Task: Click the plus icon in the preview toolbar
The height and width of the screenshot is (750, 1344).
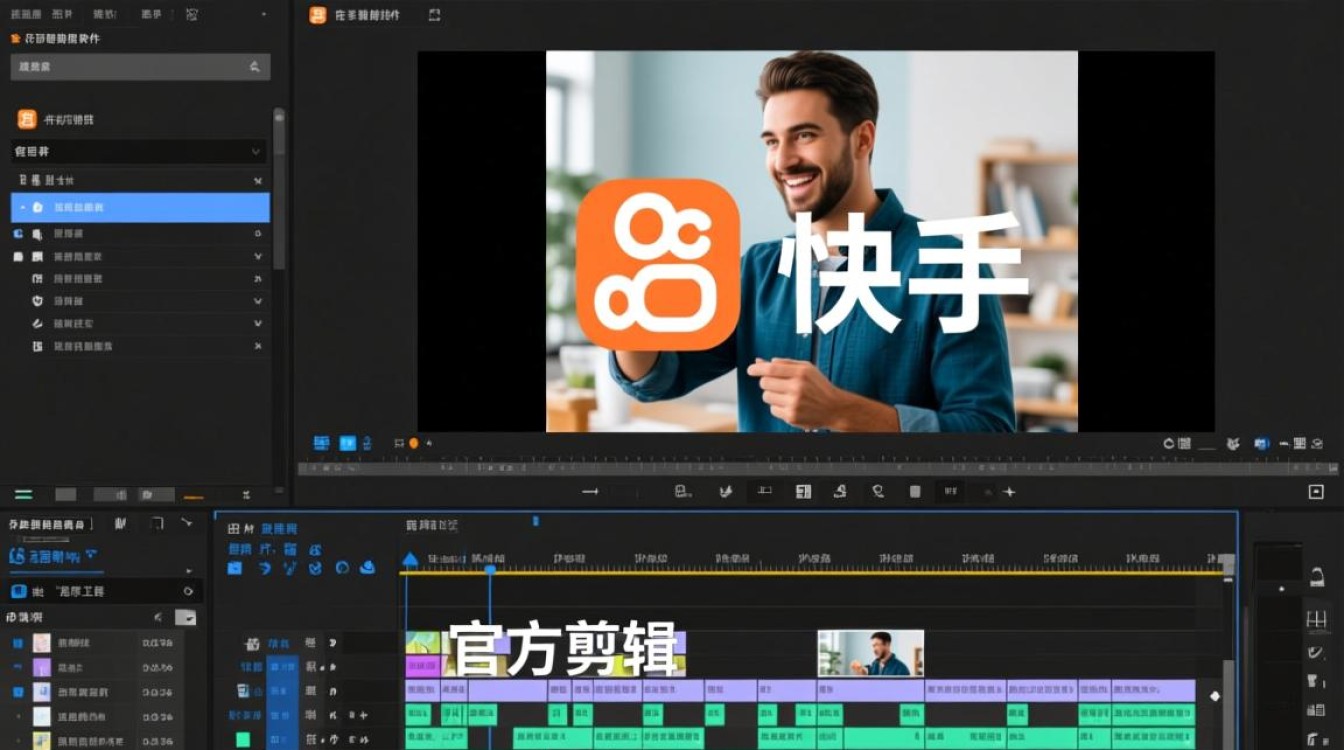Action: [1009, 492]
